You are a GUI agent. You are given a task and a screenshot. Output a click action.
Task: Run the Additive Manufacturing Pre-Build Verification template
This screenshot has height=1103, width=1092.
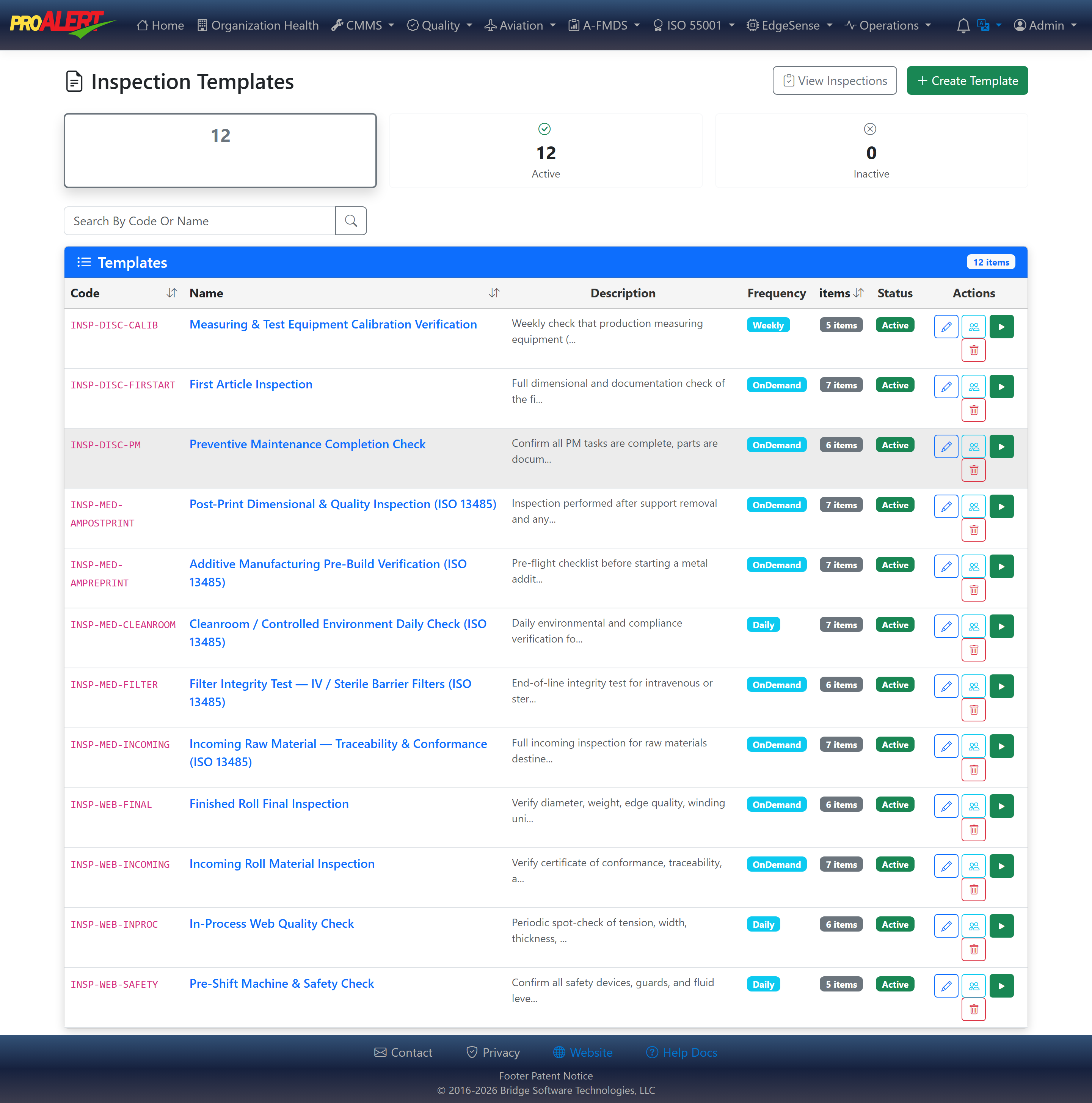1001,566
